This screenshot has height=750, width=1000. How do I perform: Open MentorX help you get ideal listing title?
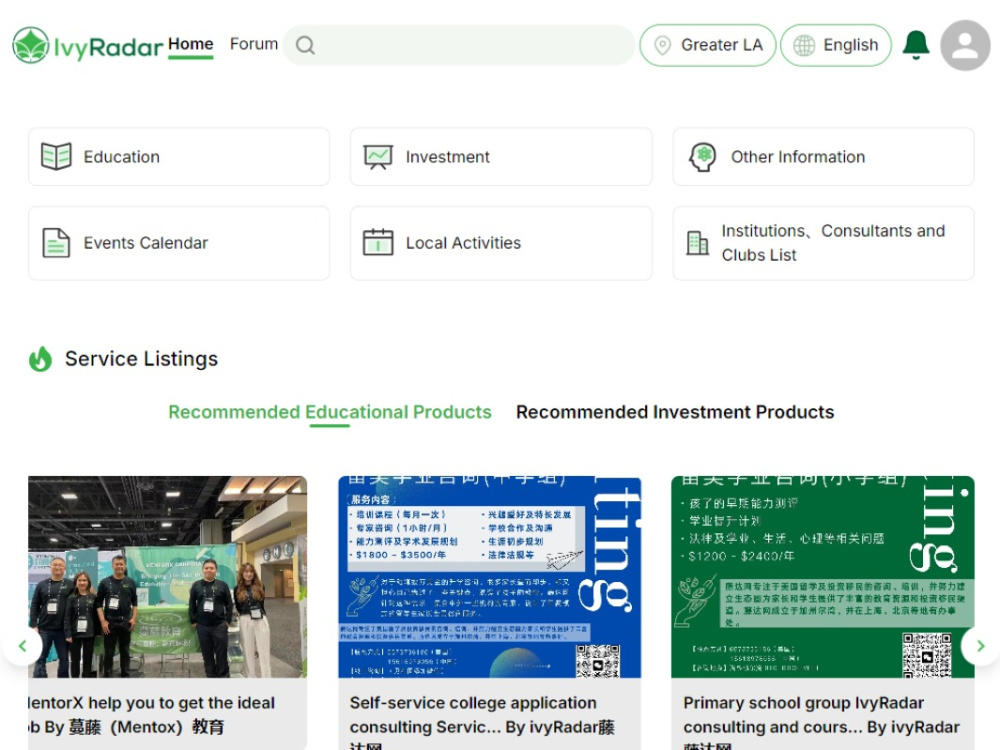(x=152, y=715)
